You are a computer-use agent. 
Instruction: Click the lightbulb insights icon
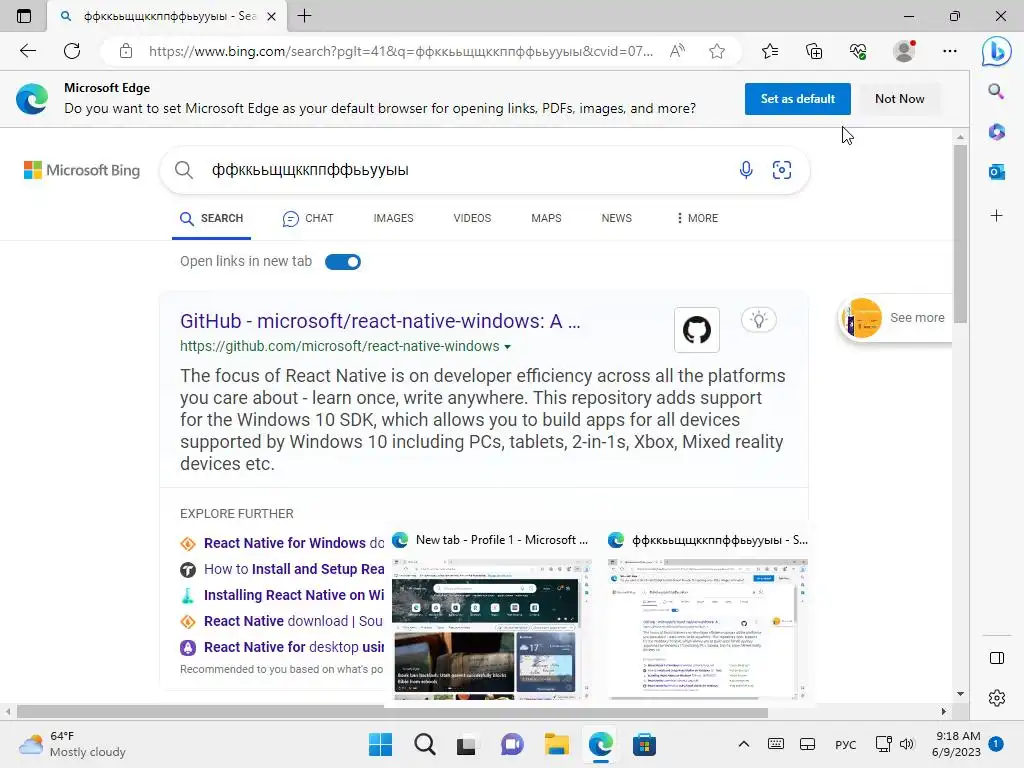[758, 320]
